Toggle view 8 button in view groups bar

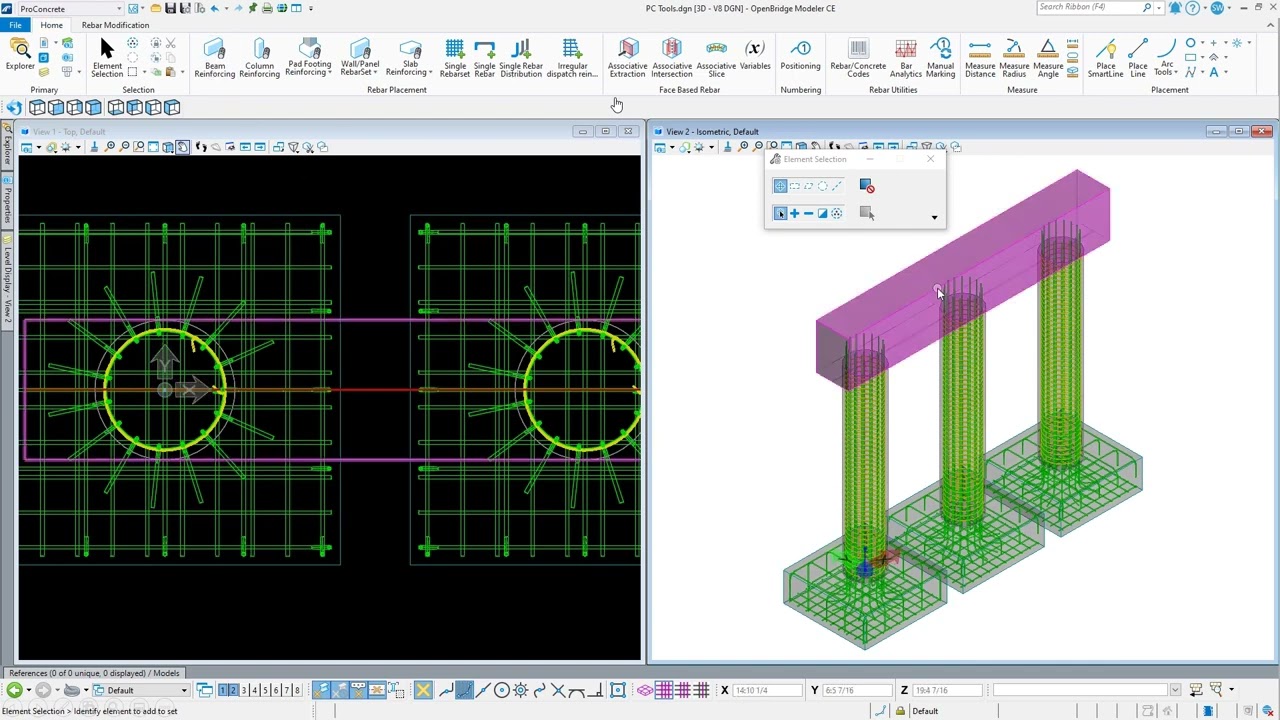(x=297, y=690)
